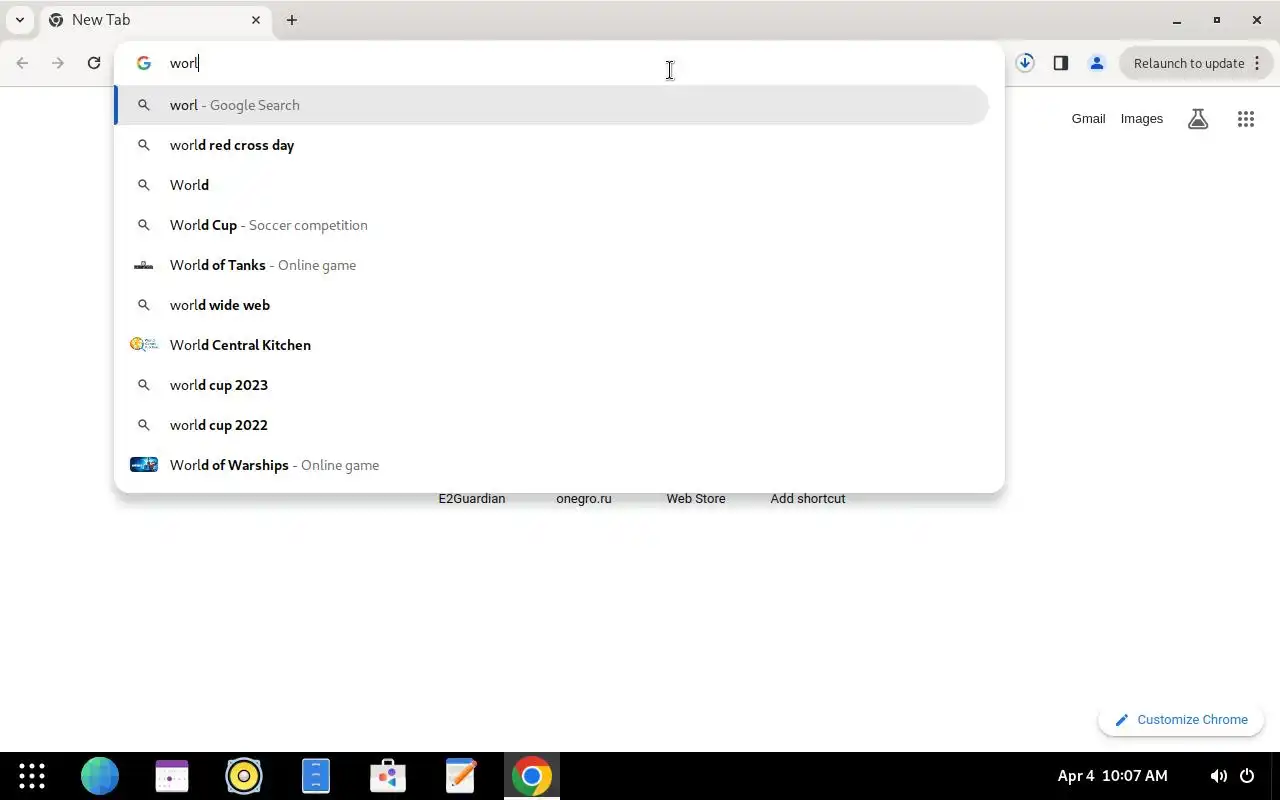Toggle the side panel icon
This screenshot has height=800, width=1280.
[x=1061, y=63]
